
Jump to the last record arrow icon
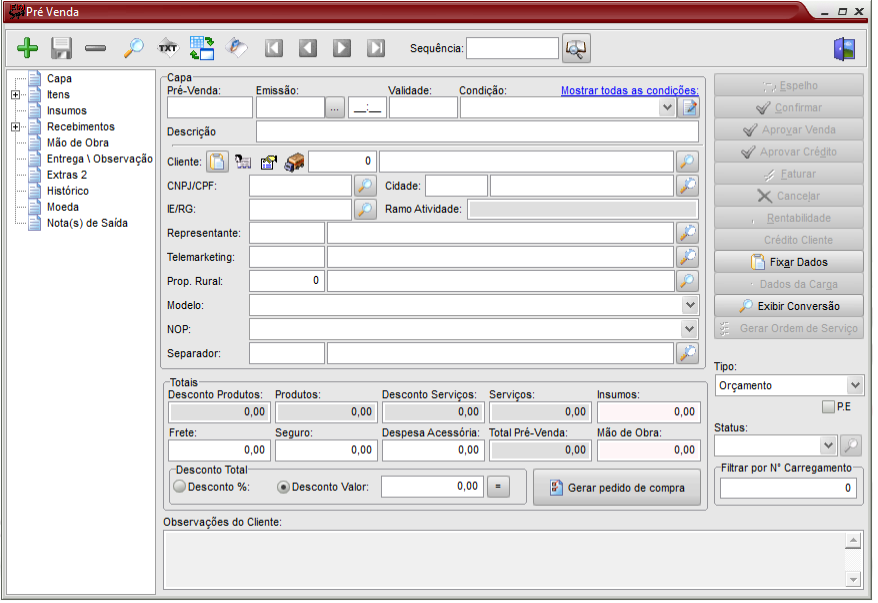(x=376, y=48)
